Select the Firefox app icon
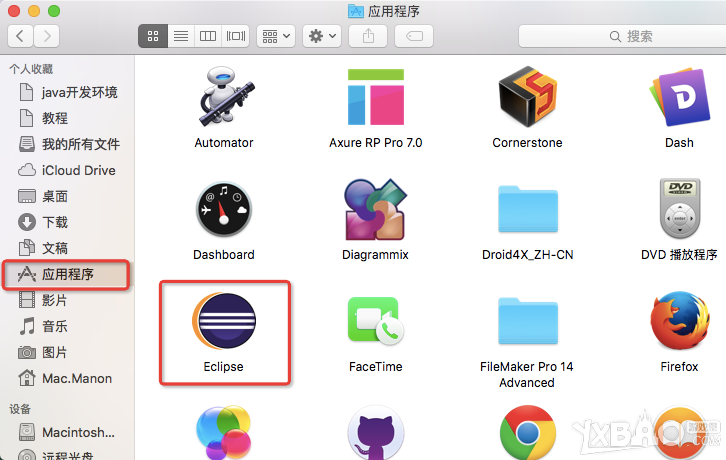The width and height of the screenshot is (726, 460). [x=680, y=321]
